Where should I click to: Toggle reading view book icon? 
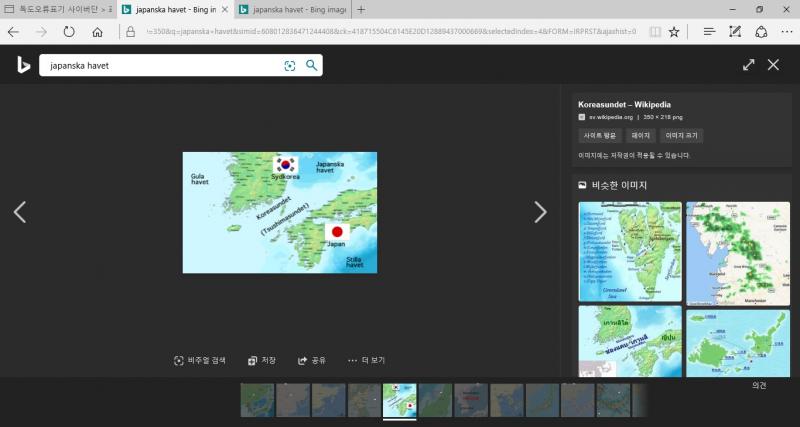click(654, 32)
